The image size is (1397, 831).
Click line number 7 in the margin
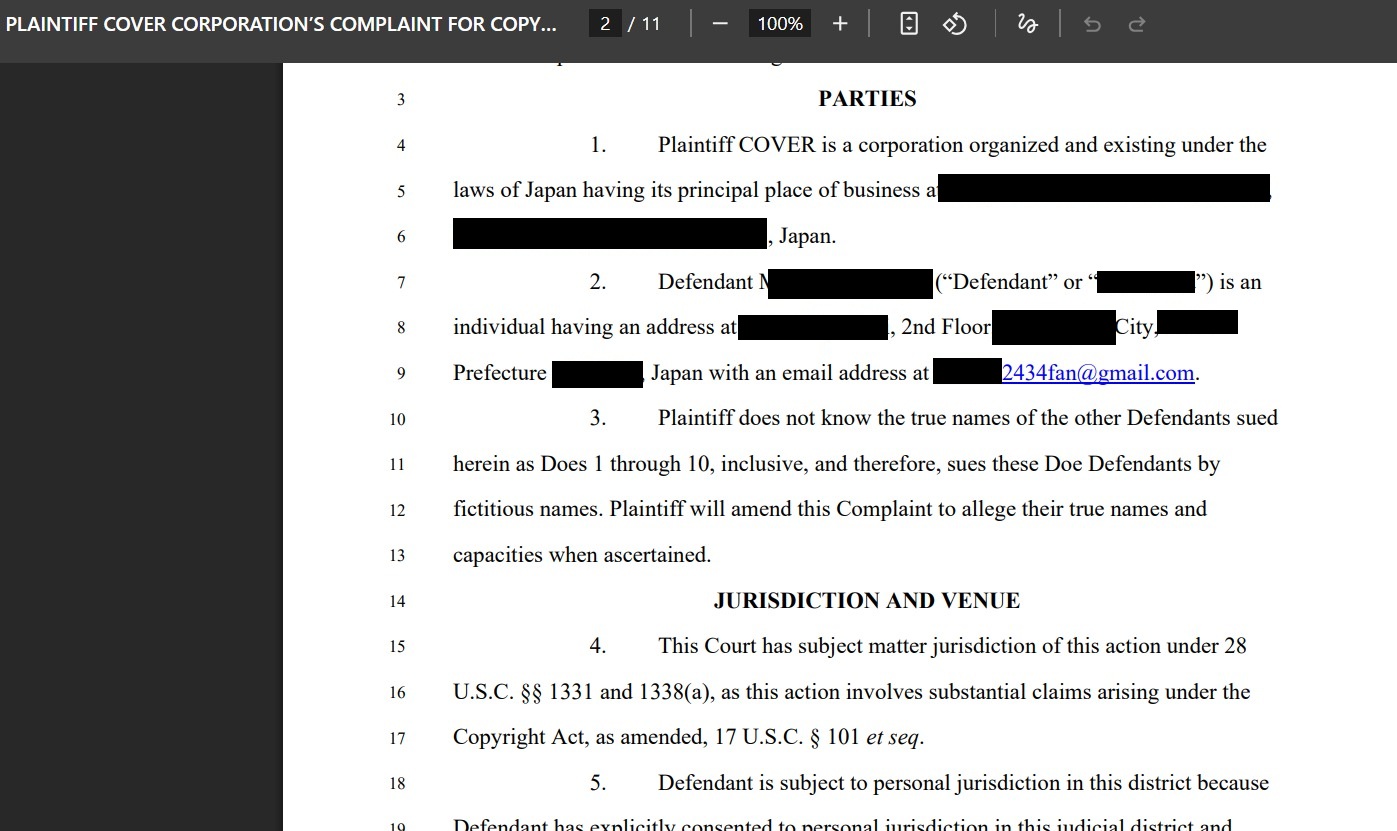point(401,283)
